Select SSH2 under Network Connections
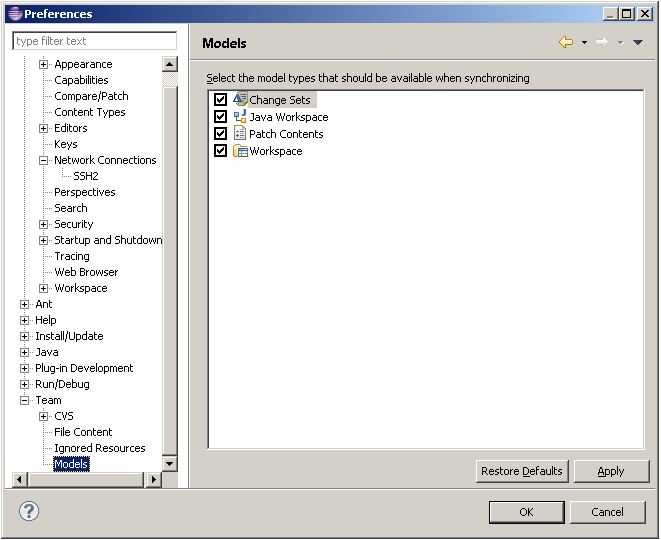 pyautogui.click(x=86, y=176)
